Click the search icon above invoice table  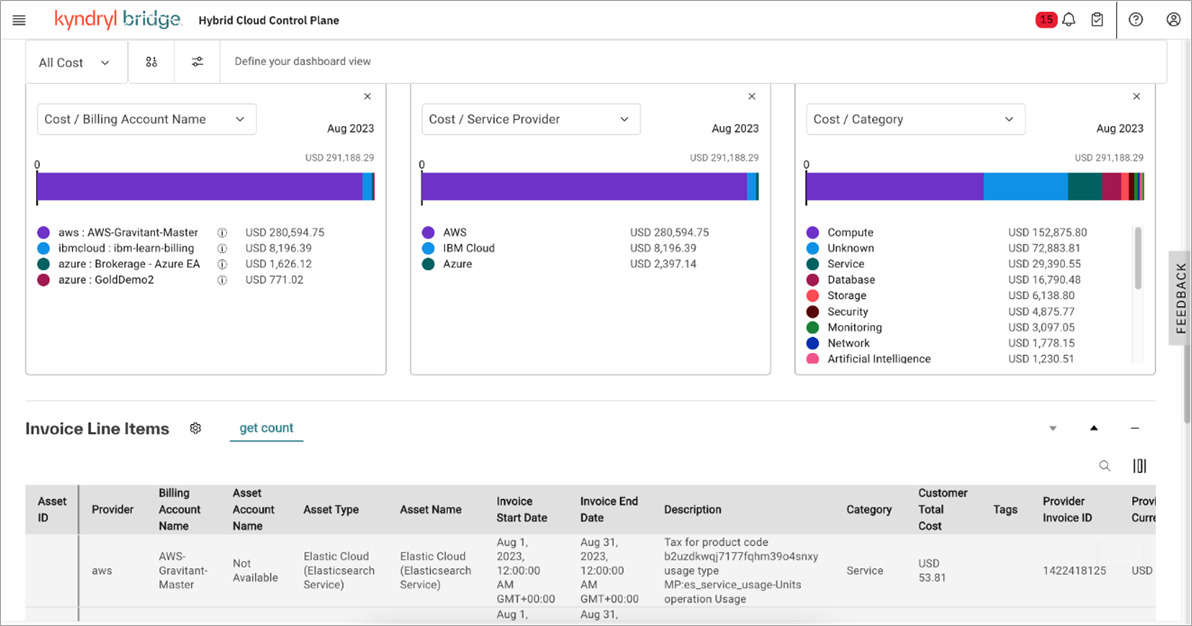point(1105,466)
